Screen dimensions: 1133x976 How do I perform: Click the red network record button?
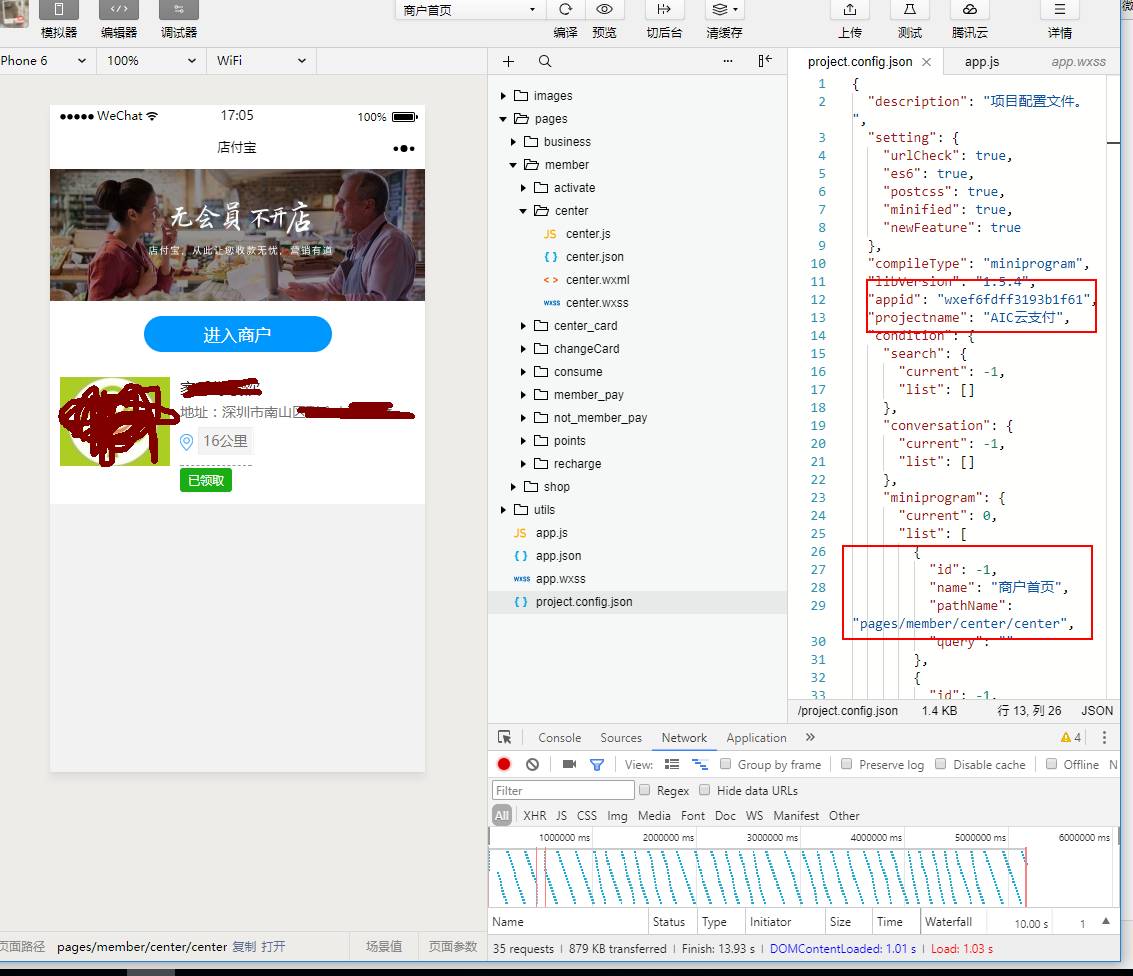click(x=504, y=764)
